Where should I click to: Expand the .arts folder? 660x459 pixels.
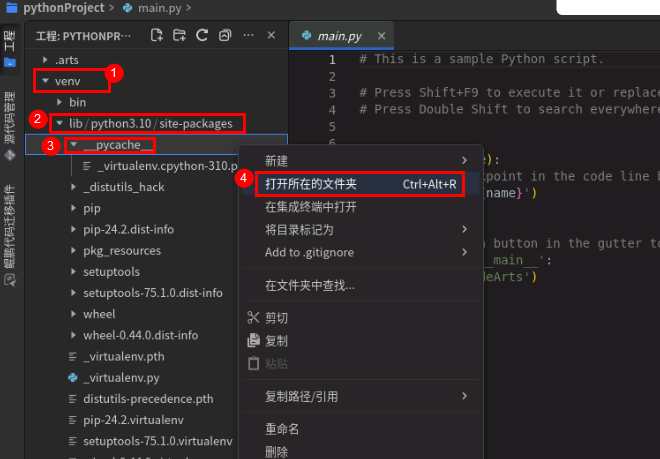45,60
